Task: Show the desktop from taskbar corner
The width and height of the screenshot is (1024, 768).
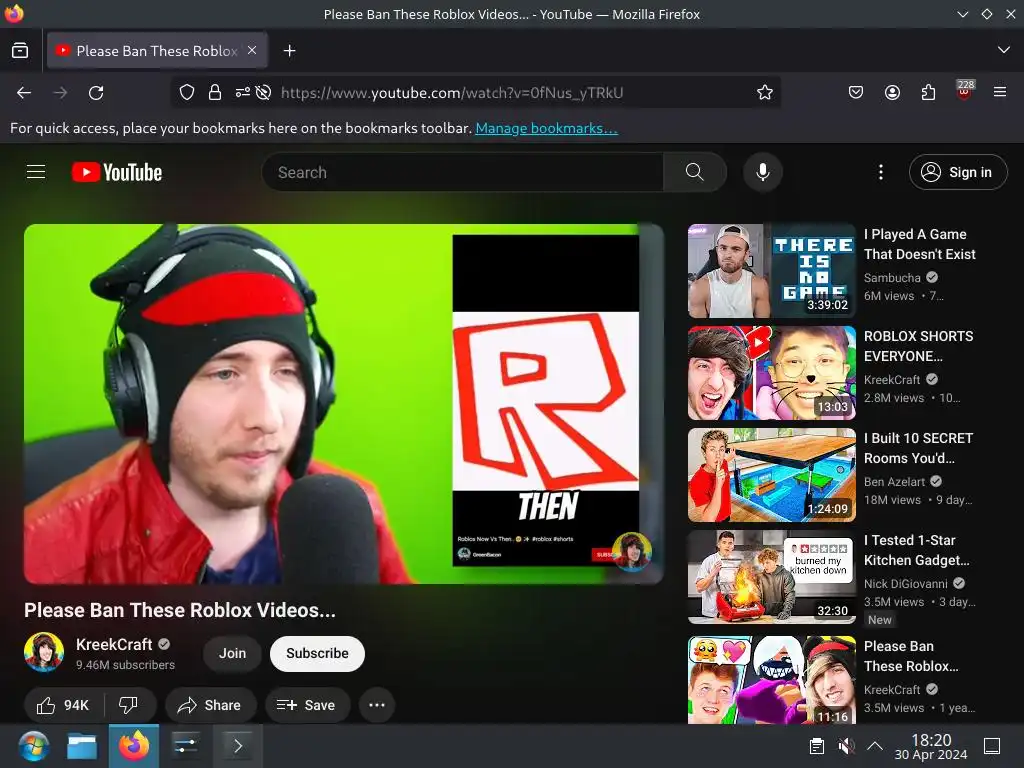Action: pyautogui.click(x=992, y=746)
